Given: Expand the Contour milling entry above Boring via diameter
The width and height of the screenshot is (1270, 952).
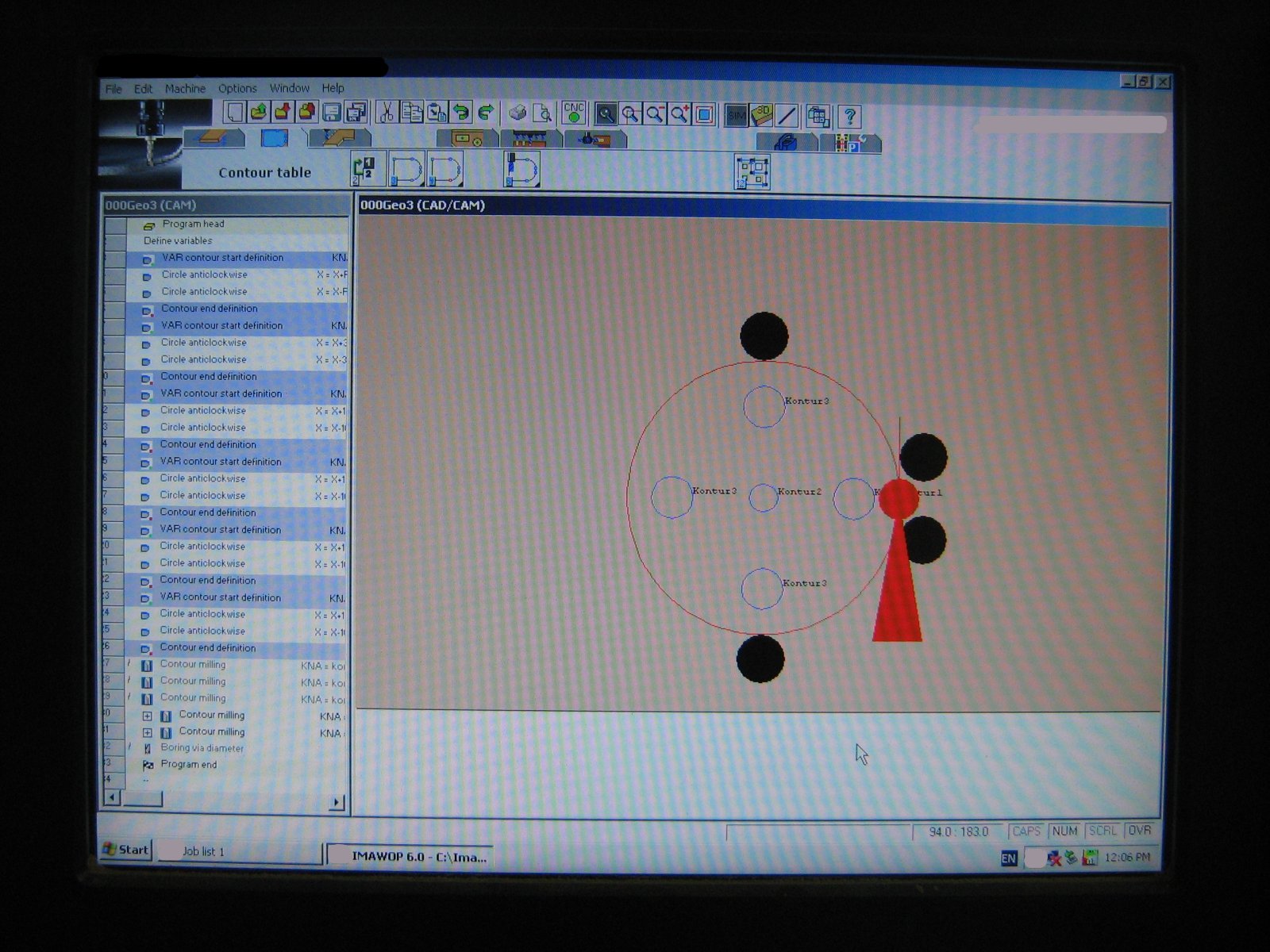Looking at the screenshot, I should 147,732.
